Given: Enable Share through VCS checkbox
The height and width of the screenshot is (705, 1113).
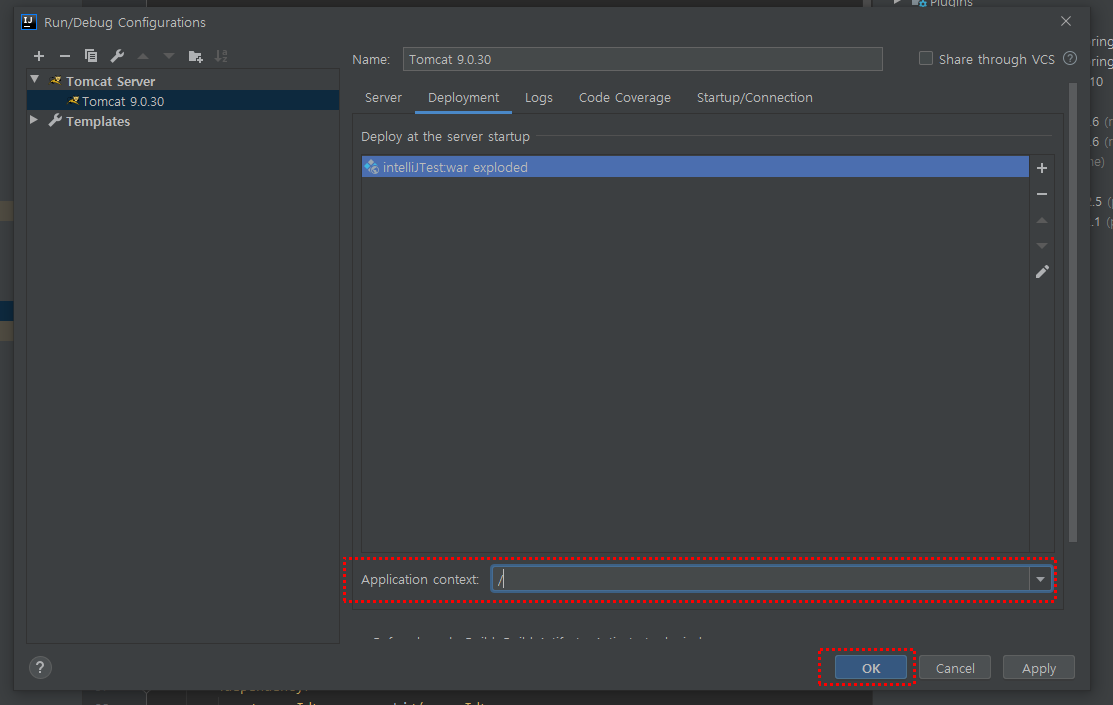Looking at the screenshot, I should click(x=926, y=59).
